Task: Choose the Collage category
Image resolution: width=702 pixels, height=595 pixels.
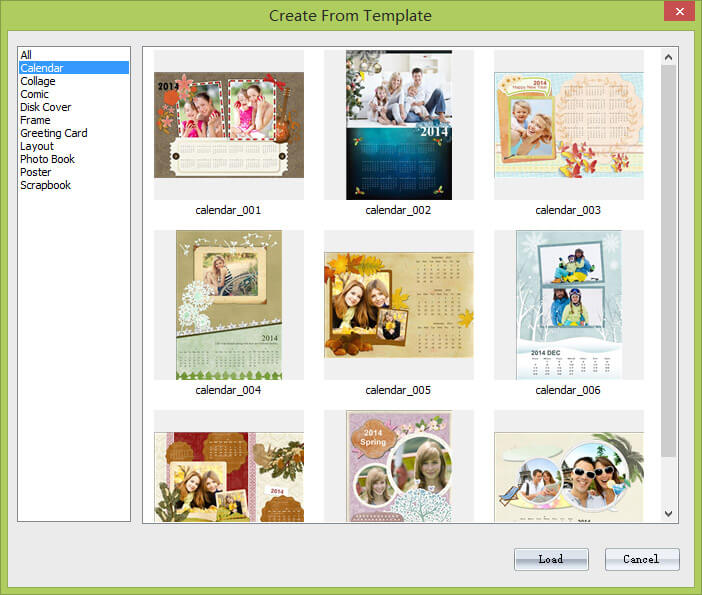Action: point(74,81)
